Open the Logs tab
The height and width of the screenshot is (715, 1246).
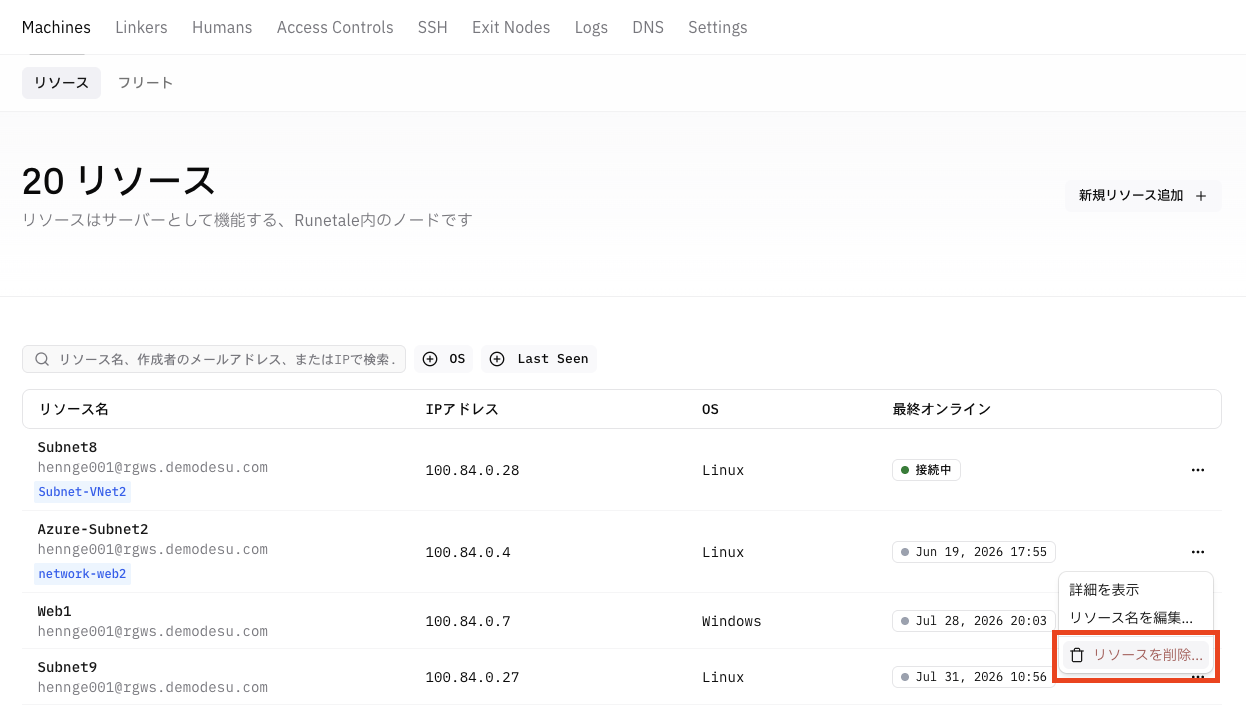[591, 27]
